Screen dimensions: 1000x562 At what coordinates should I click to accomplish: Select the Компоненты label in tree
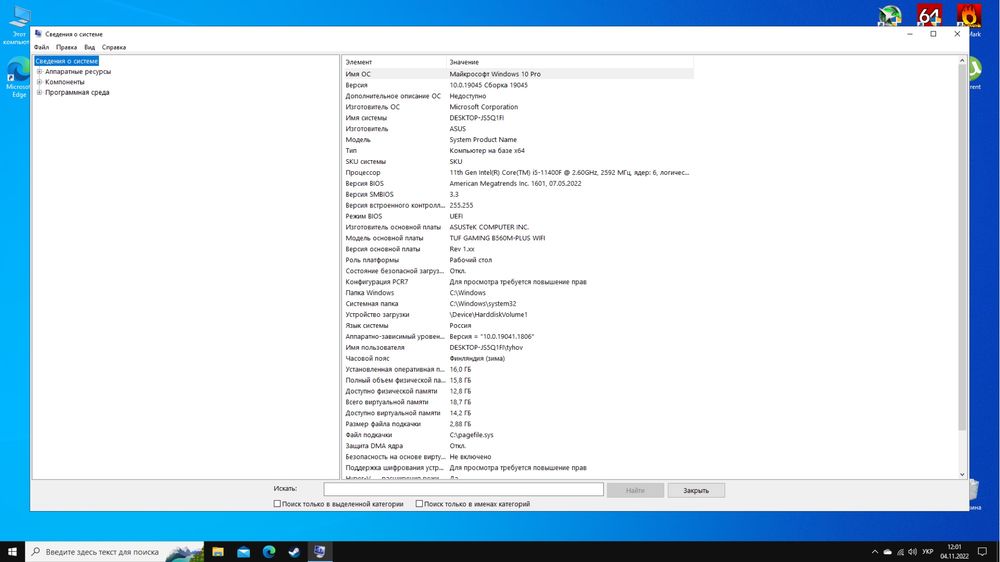[x=64, y=82]
